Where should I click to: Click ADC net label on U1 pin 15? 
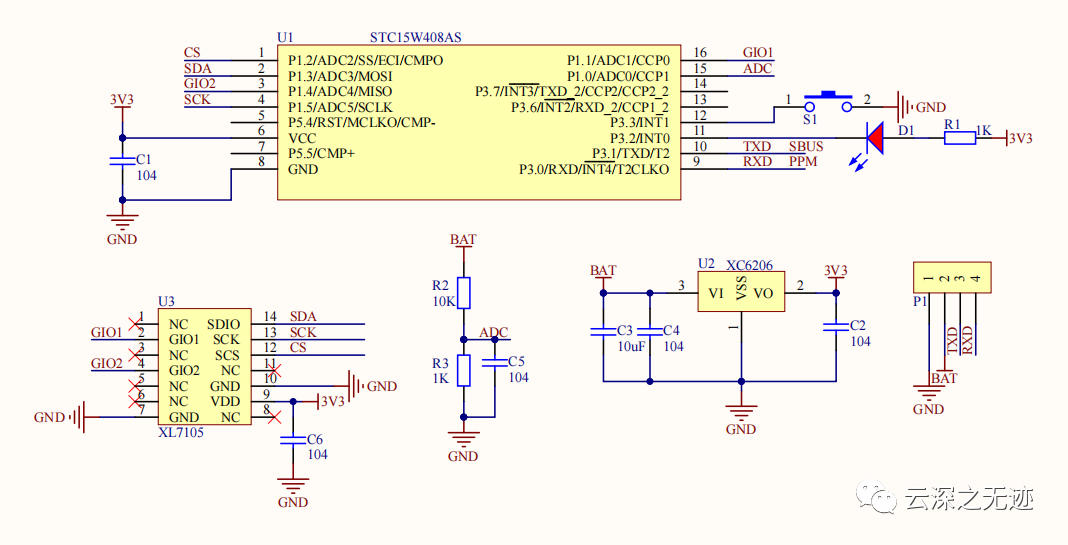click(758, 68)
